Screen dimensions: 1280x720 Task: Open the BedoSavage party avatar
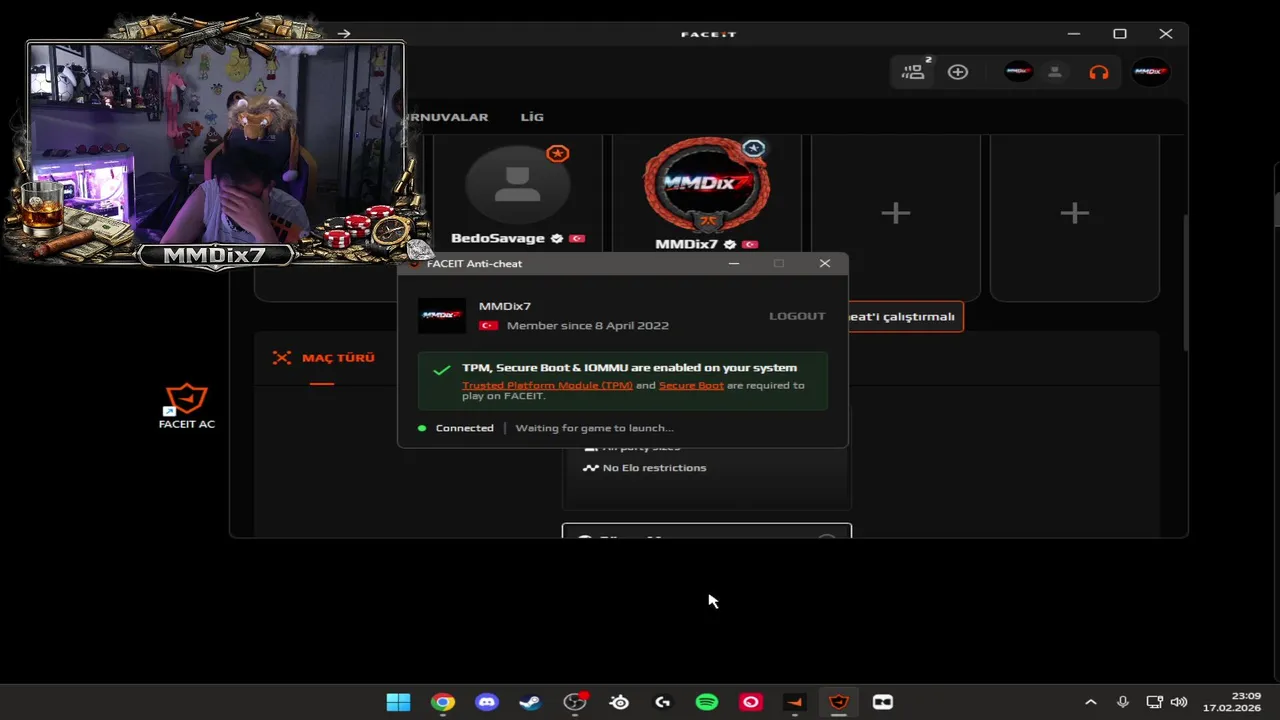518,185
